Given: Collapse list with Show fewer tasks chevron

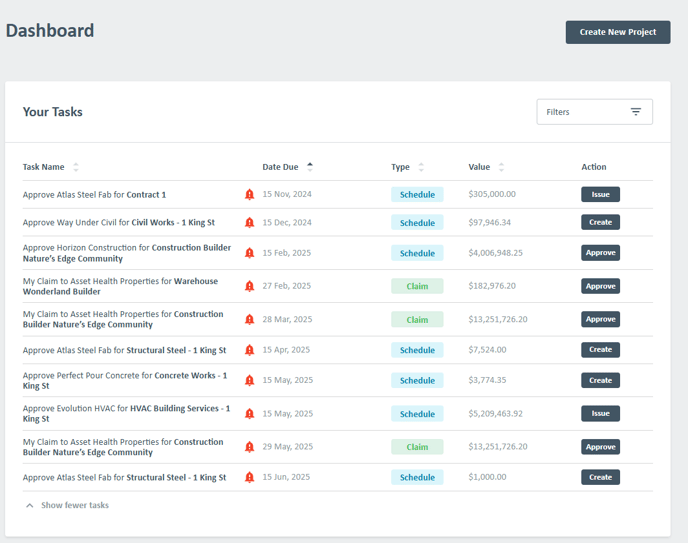Looking at the screenshot, I should [x=29, y=505].
